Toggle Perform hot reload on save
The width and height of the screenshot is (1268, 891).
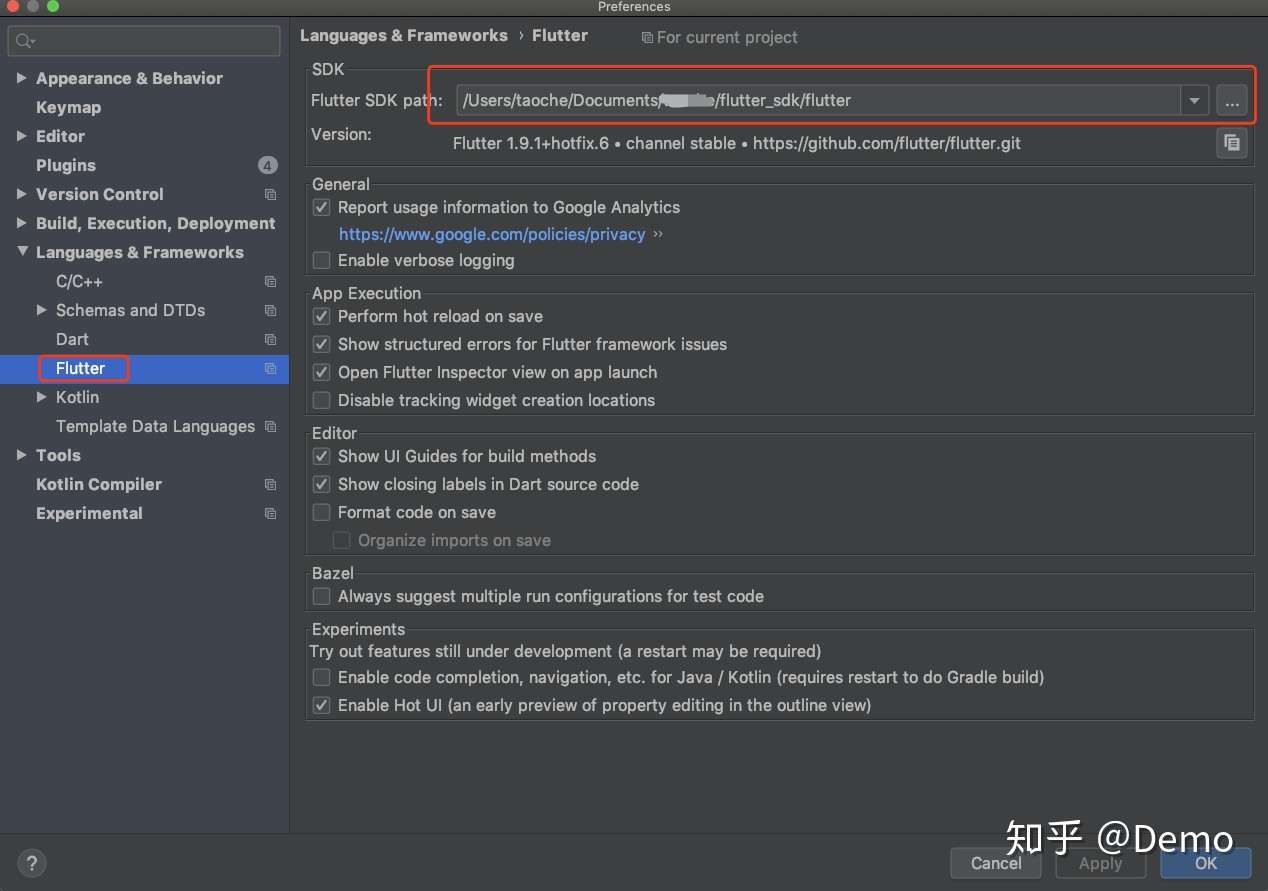tap(321, 316)
